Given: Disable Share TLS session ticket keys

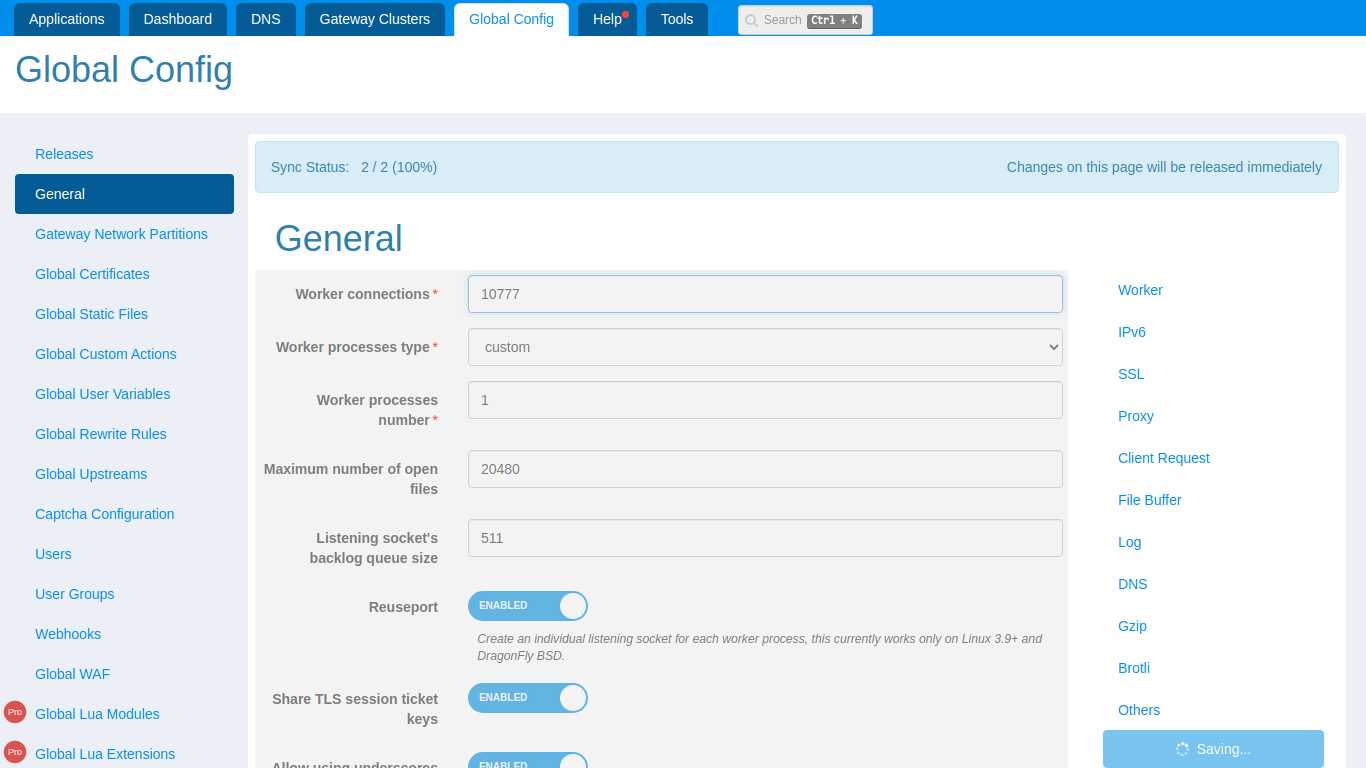Looking at the screenshot, I should click(528, 698).
